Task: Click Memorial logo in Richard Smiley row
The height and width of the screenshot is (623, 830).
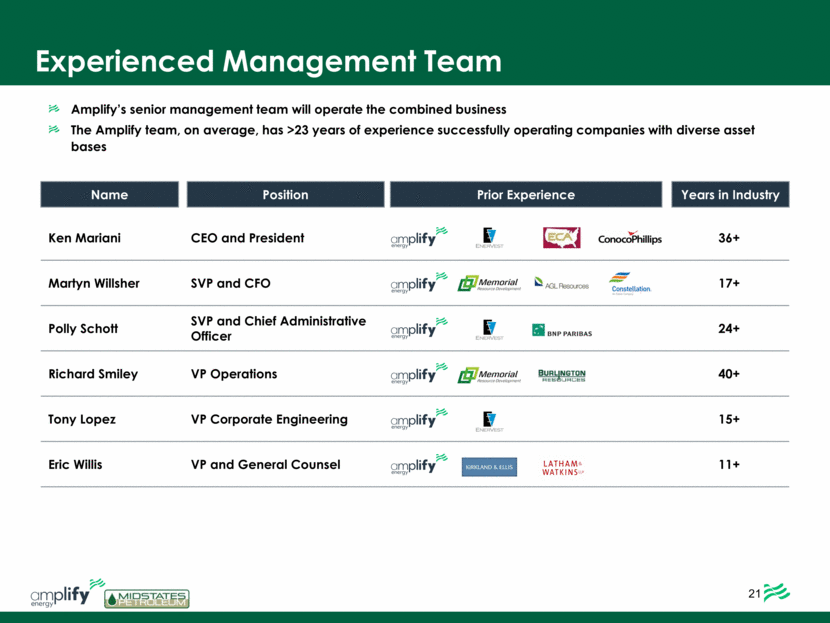Action: click(489, 375)
